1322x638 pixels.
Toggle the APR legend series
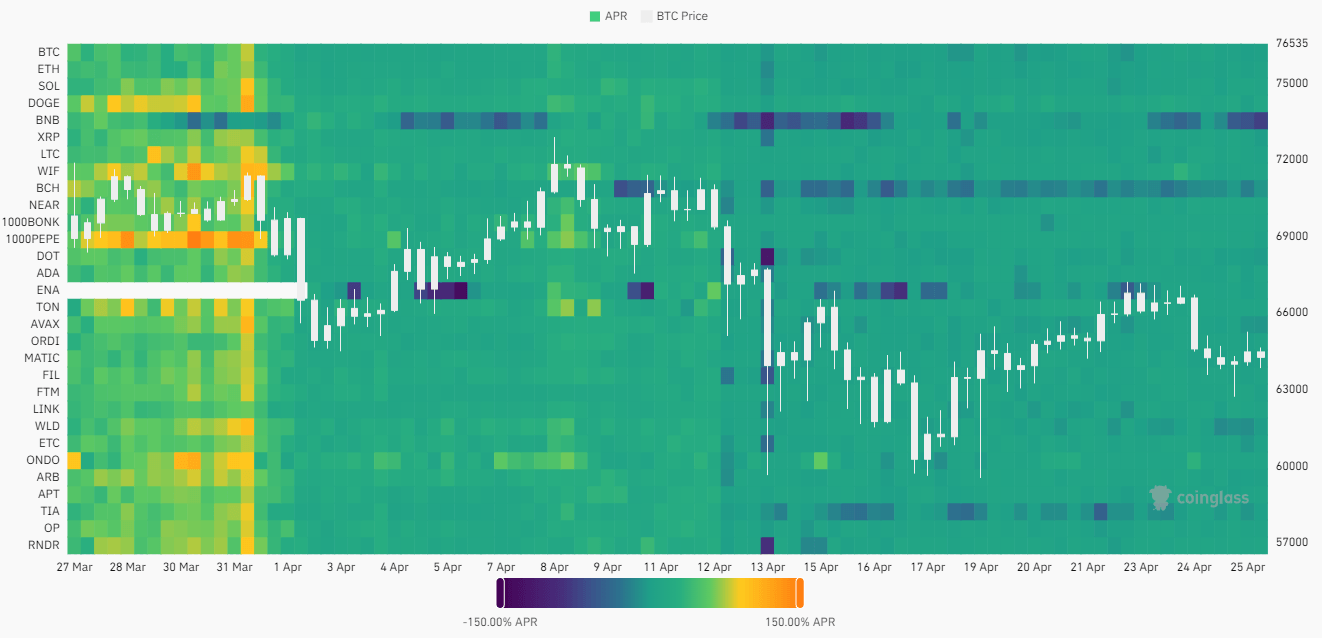[x=615, y=16]
